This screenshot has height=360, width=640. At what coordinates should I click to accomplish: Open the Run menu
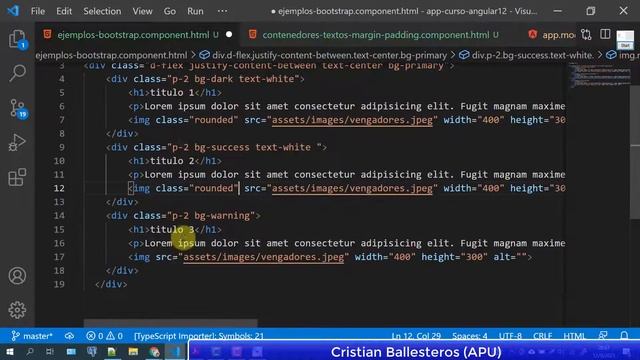(x=195, y=11)
